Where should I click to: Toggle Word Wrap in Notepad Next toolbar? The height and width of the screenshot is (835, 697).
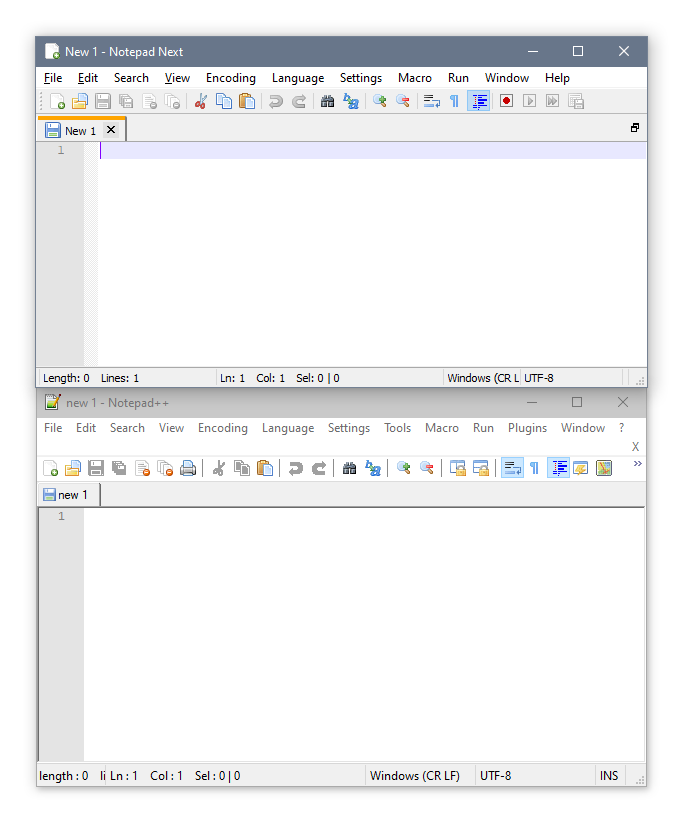(431, 101)
